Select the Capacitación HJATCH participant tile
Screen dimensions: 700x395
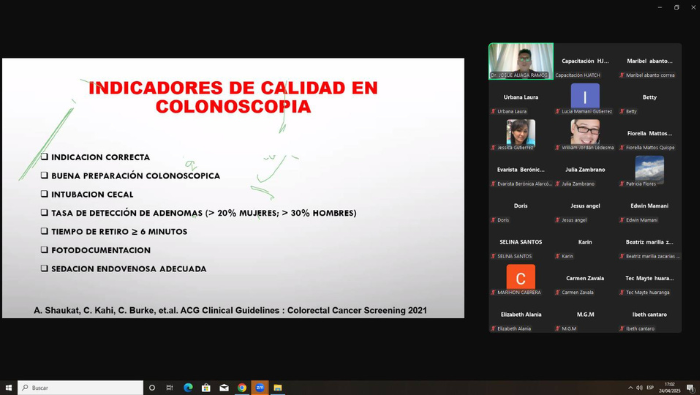(585, 62)
